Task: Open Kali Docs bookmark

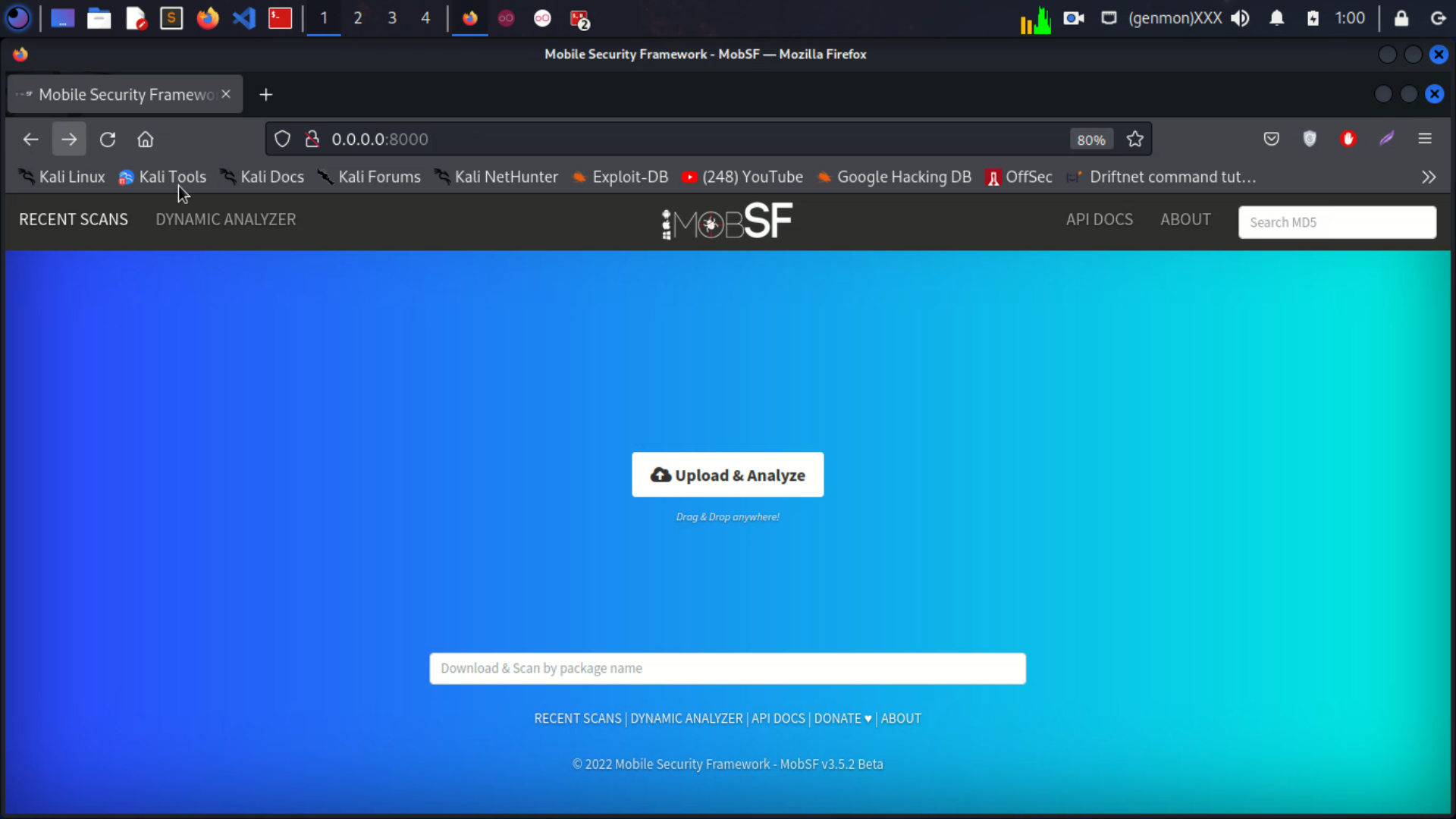Action: click(262, 177)
